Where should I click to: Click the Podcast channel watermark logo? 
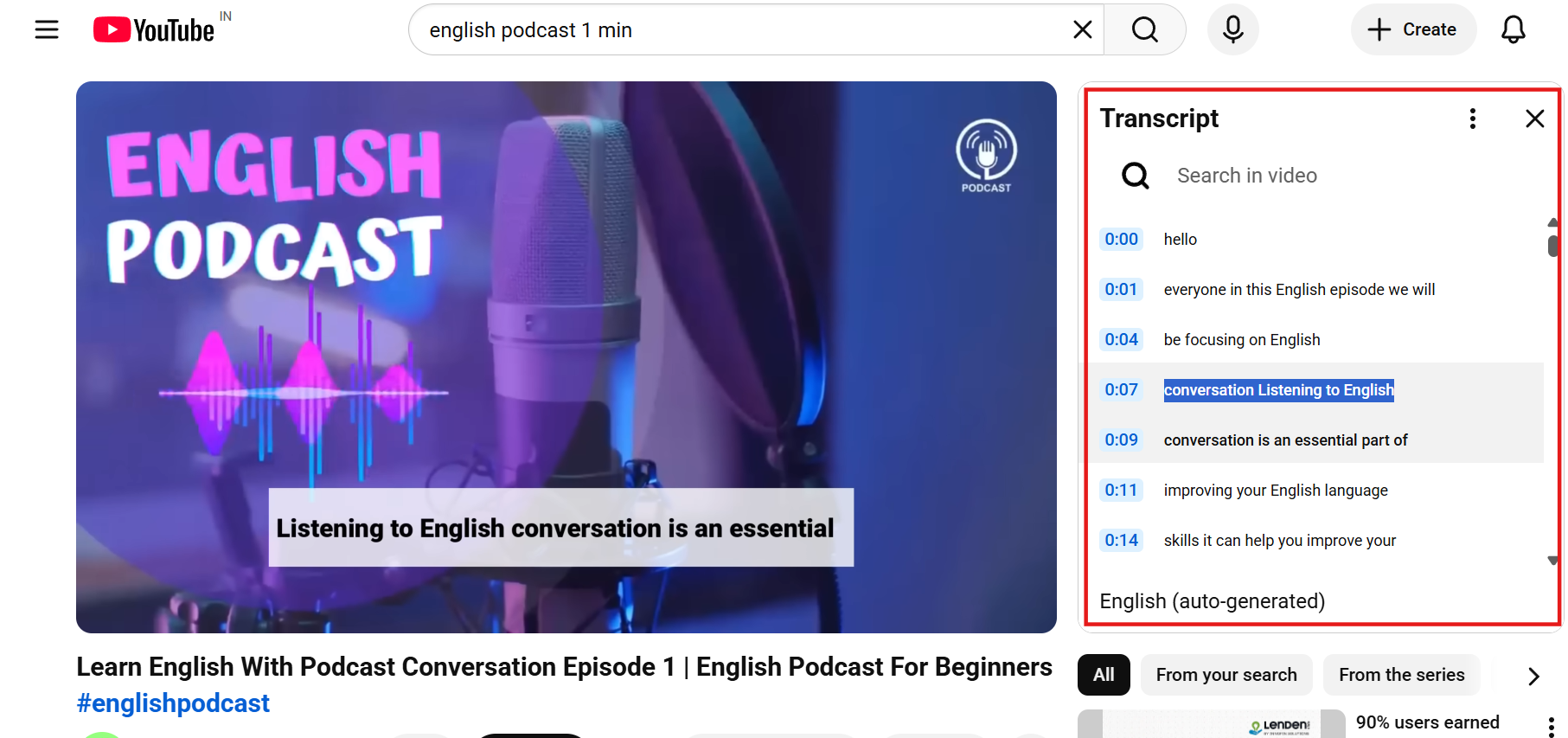point(986,156)
